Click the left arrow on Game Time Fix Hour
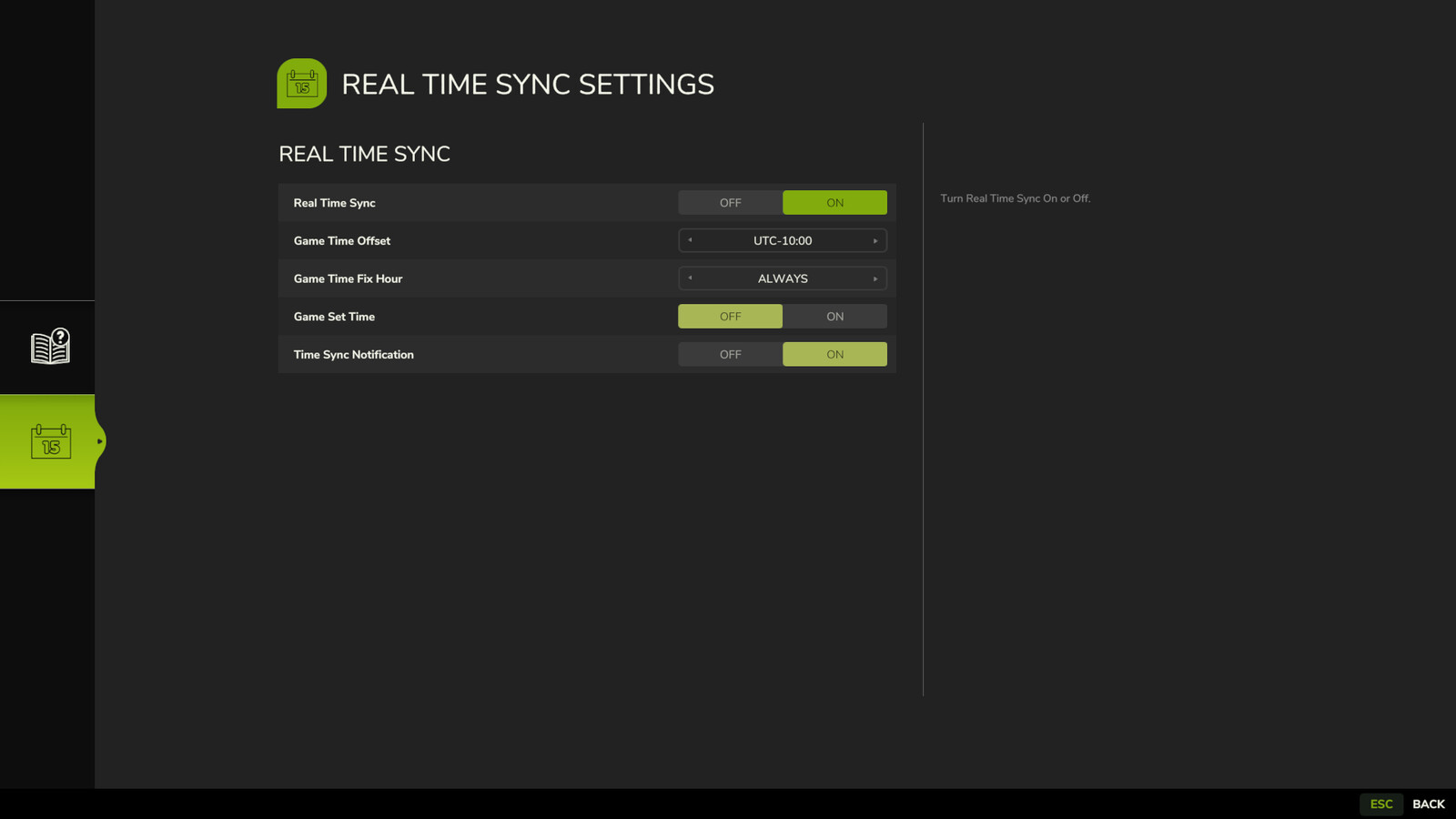 [690, 278]
